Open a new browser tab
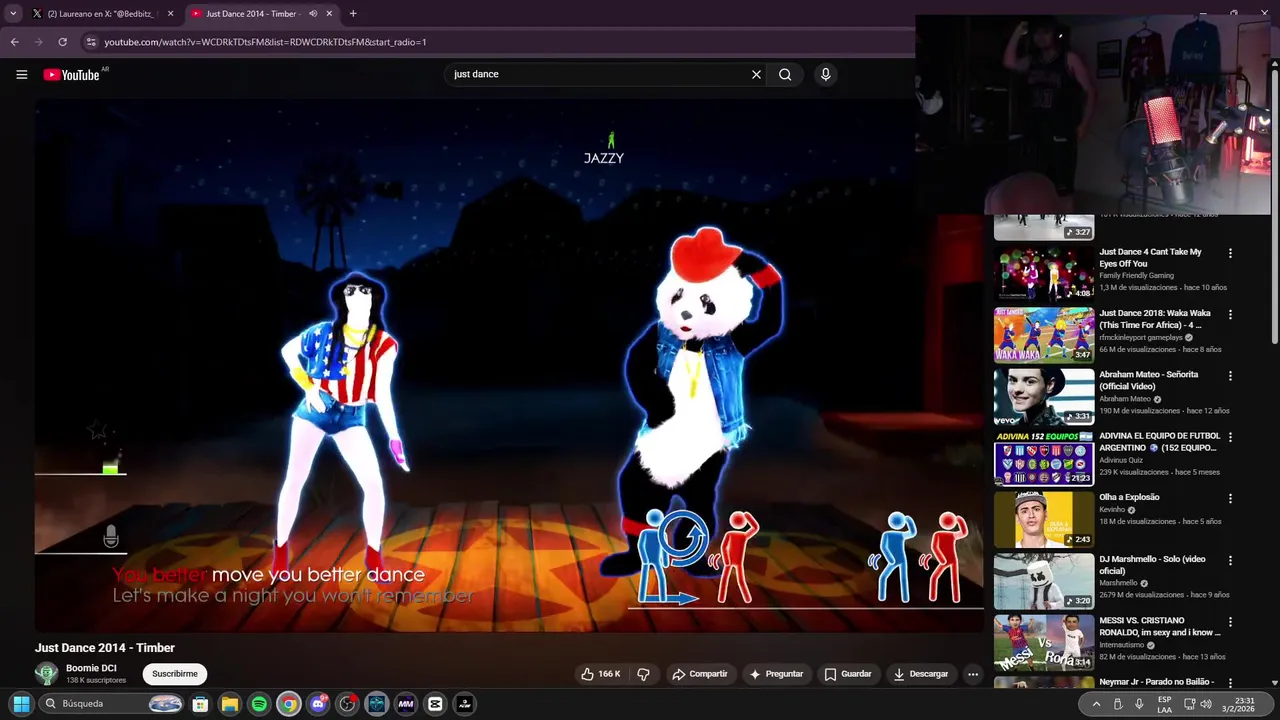The width and height of the screenshot is (1280, 720). click(353, 14)
